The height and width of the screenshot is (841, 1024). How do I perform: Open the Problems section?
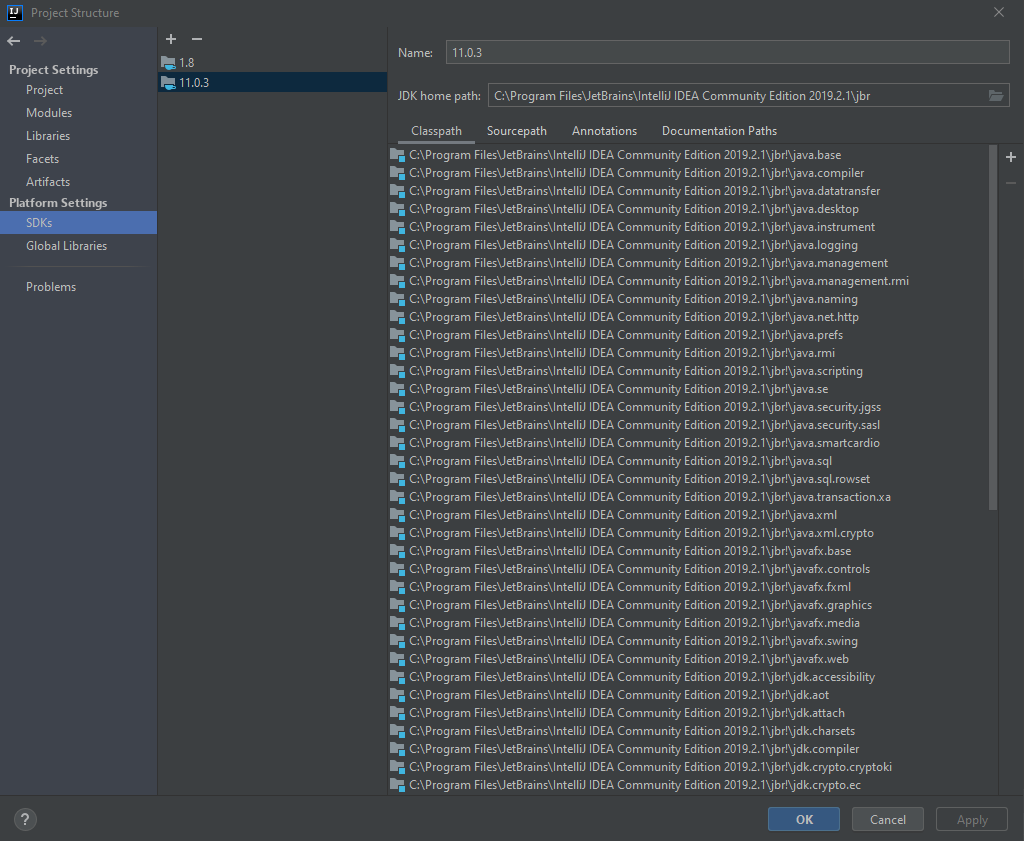tap(51, 287)
